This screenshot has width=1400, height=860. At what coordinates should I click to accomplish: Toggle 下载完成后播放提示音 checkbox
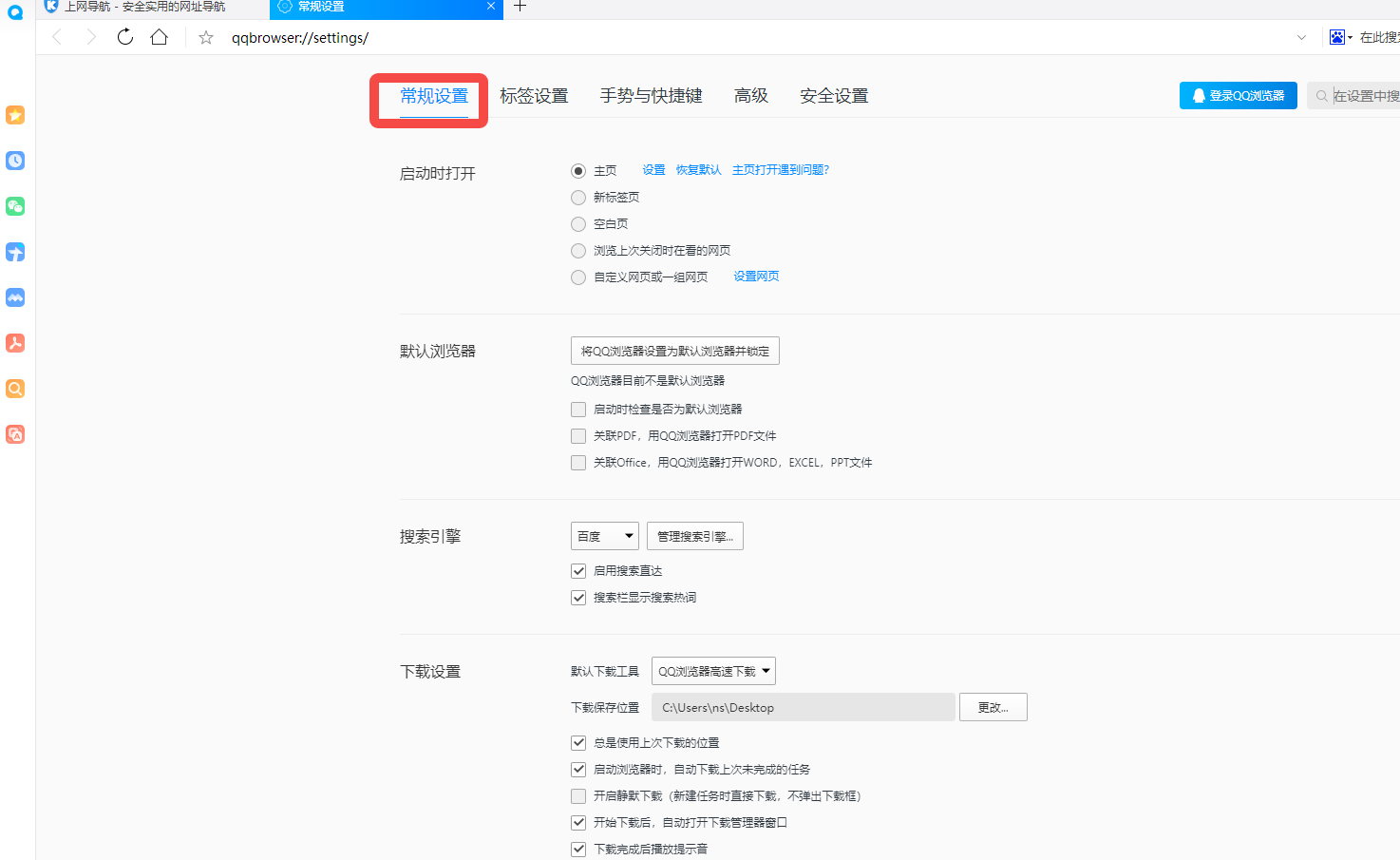coord(578,850)
